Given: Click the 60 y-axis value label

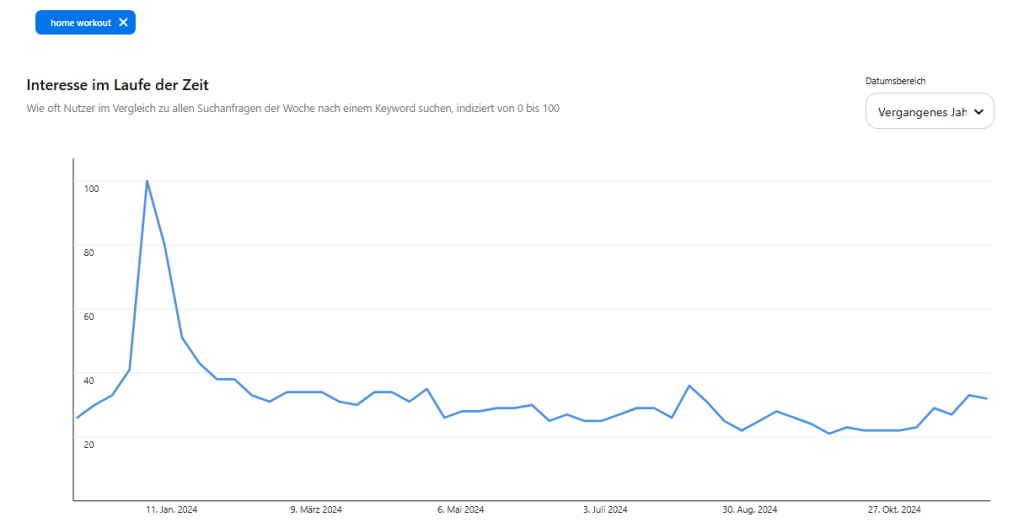Looking at the screenshot, I should 89,316.
